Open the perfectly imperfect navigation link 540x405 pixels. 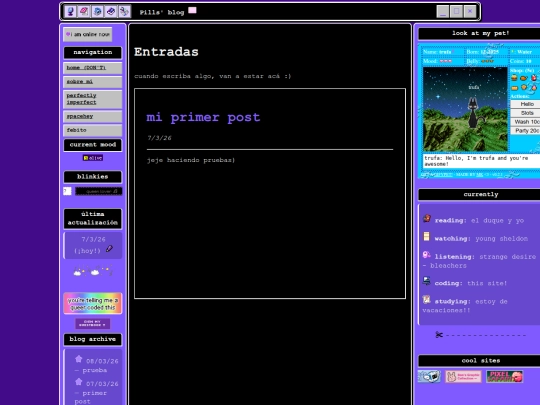click(x=93, y=99)
